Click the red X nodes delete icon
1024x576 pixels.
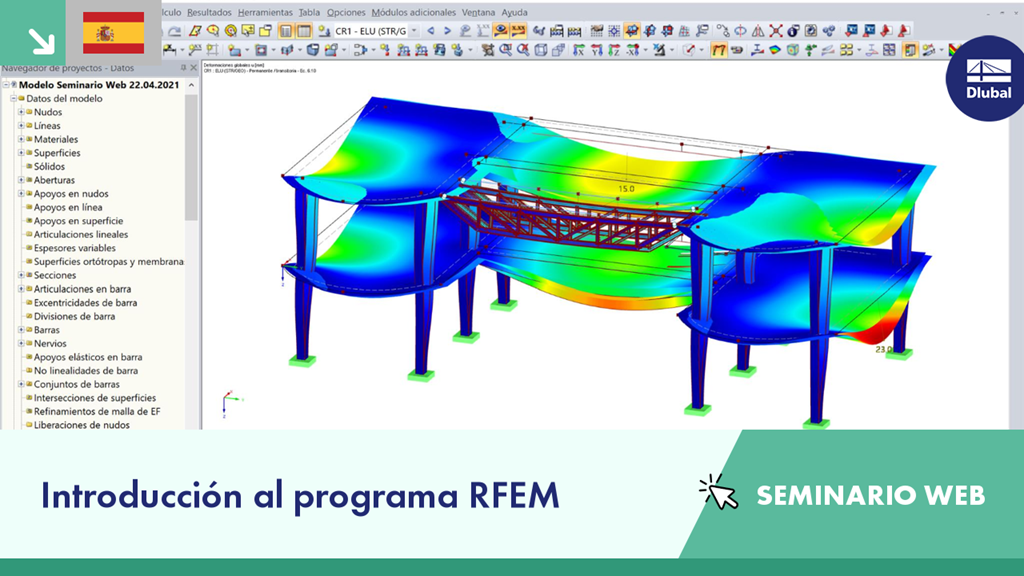tap(775, 31)
